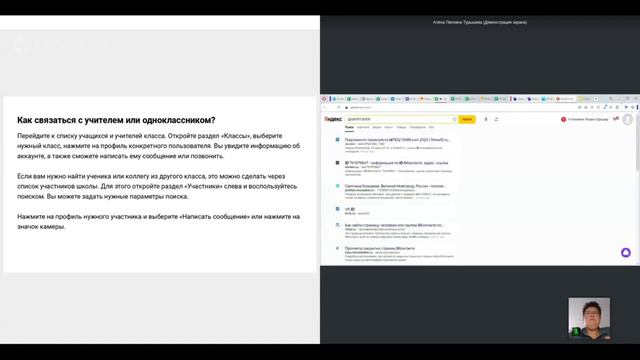Open Как найти страницу человека ВКонтакте result
This screenshot has width=640, height=360.
394,225
